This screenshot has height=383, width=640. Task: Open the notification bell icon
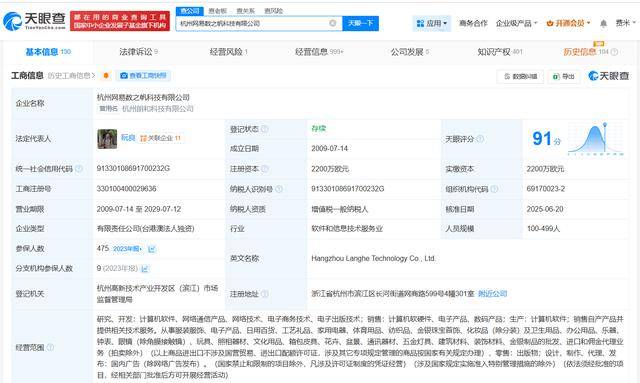pyautogui.click(x=603, y=24)
